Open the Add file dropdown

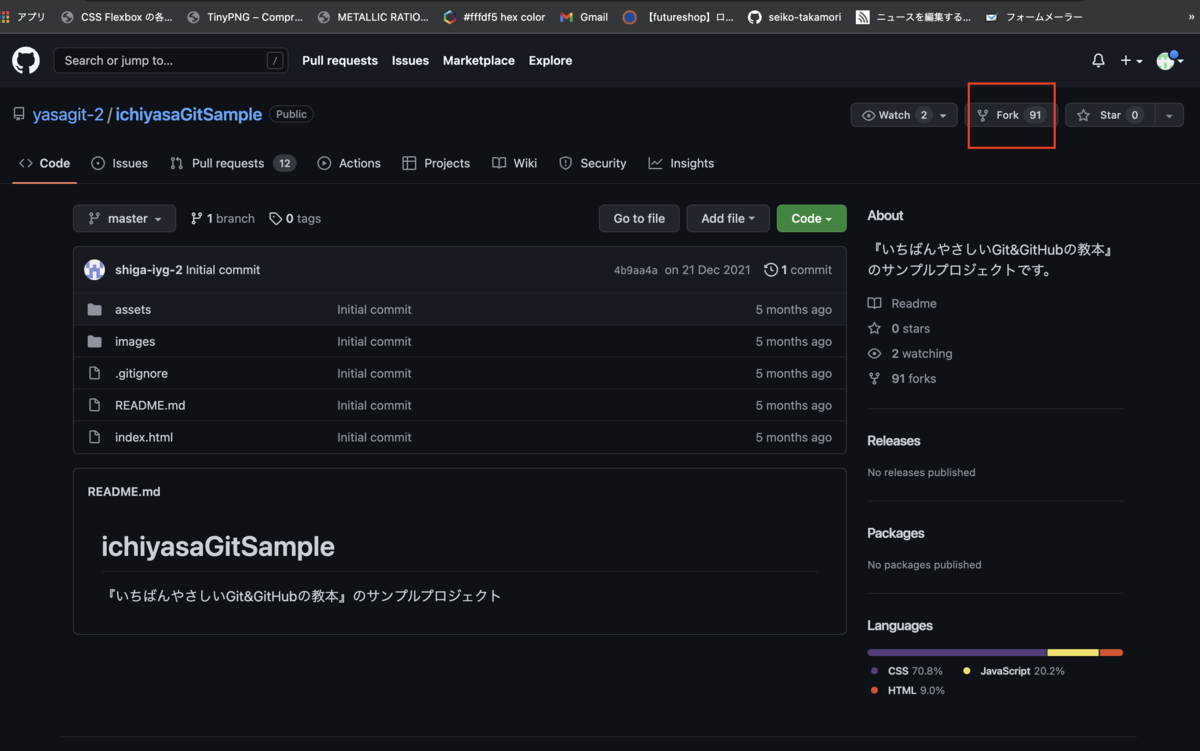pyautogui.click(x=728, y=218)
